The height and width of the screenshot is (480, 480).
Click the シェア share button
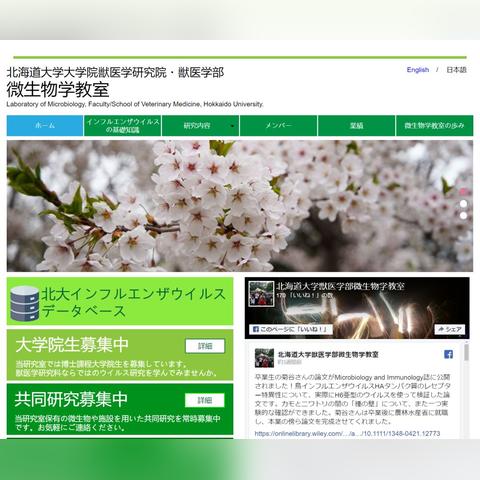(x=450, y=329)
